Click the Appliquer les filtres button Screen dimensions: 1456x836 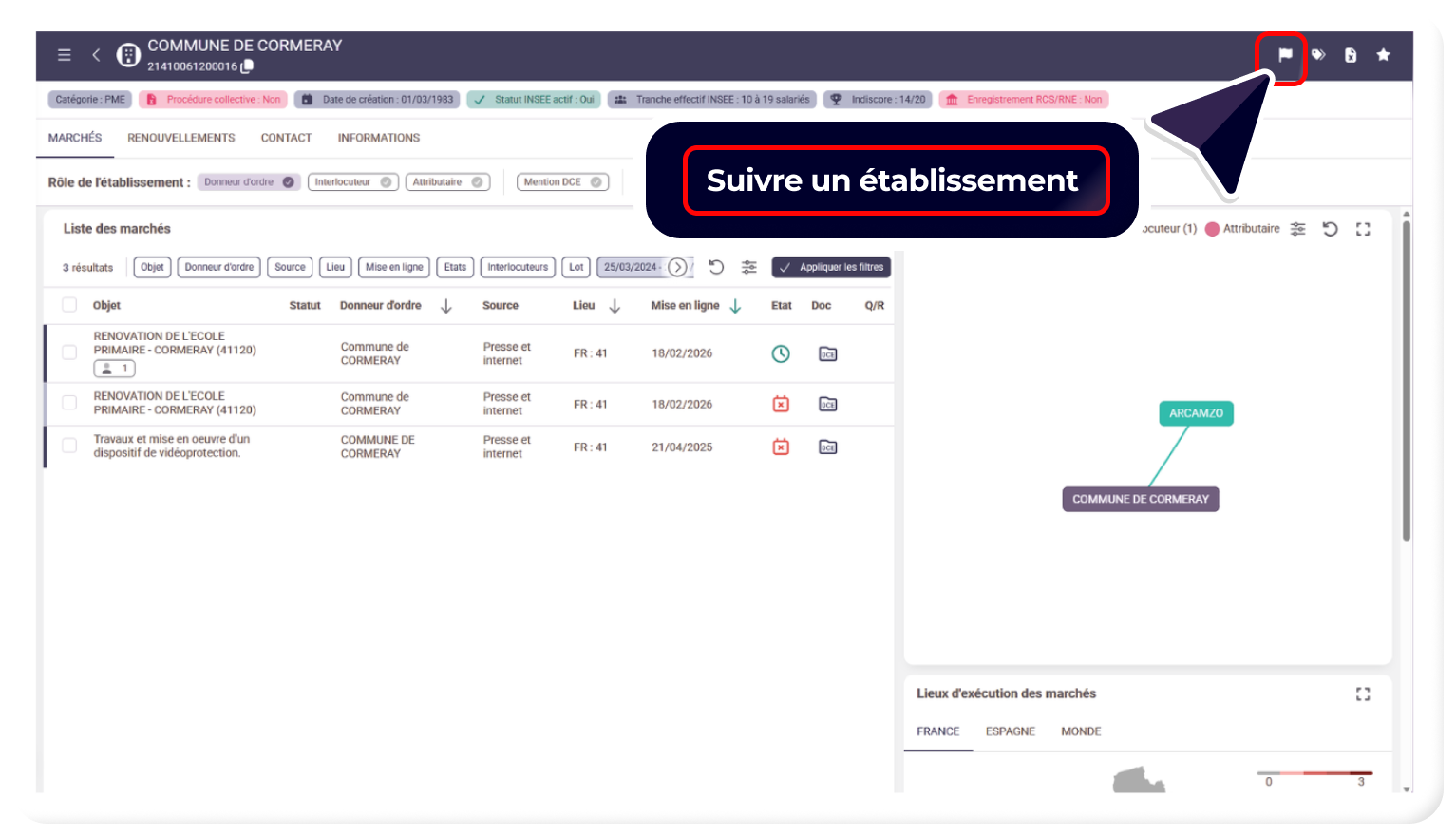click(831, 267)
